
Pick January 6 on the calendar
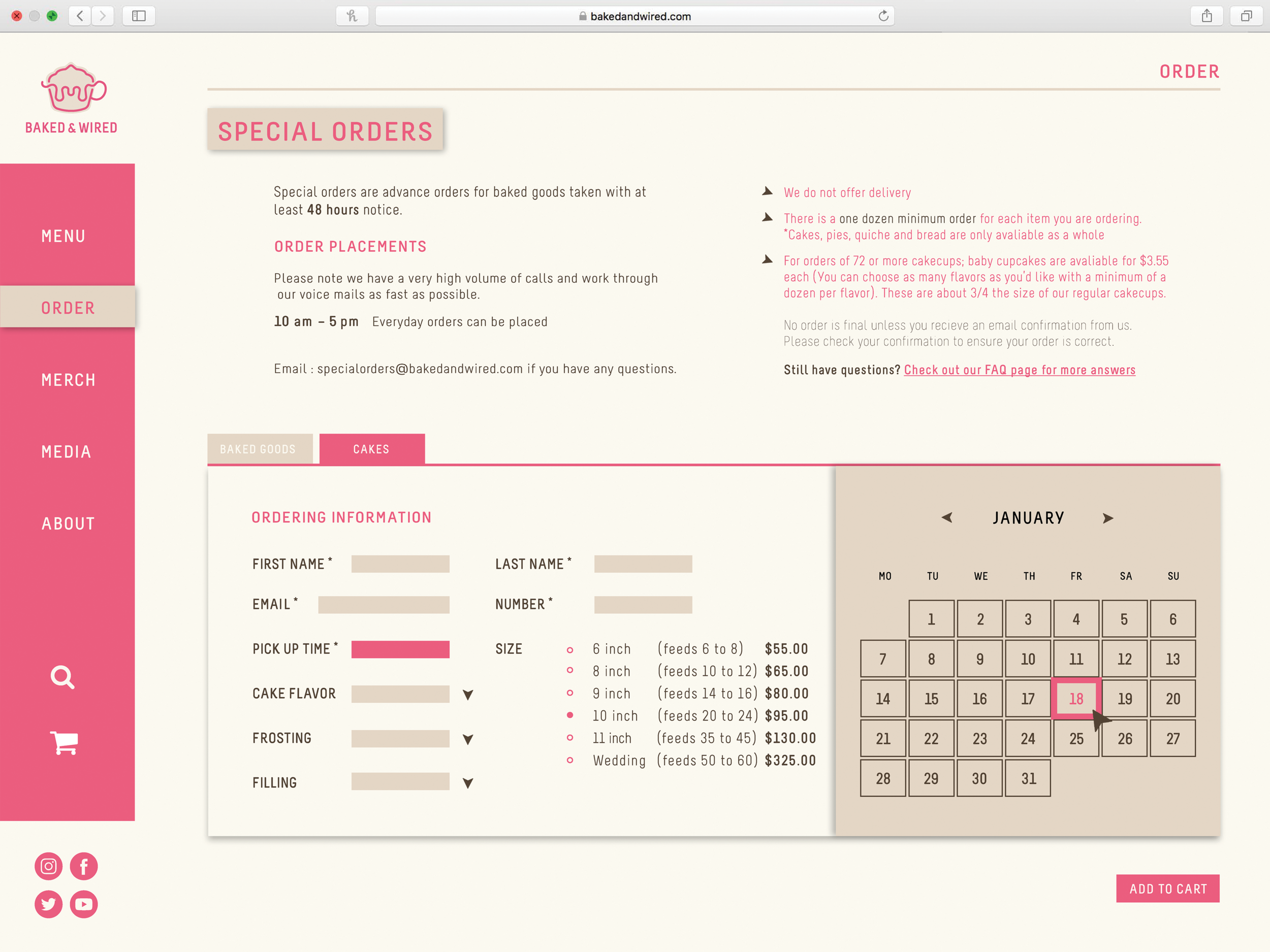[1173, 619]
